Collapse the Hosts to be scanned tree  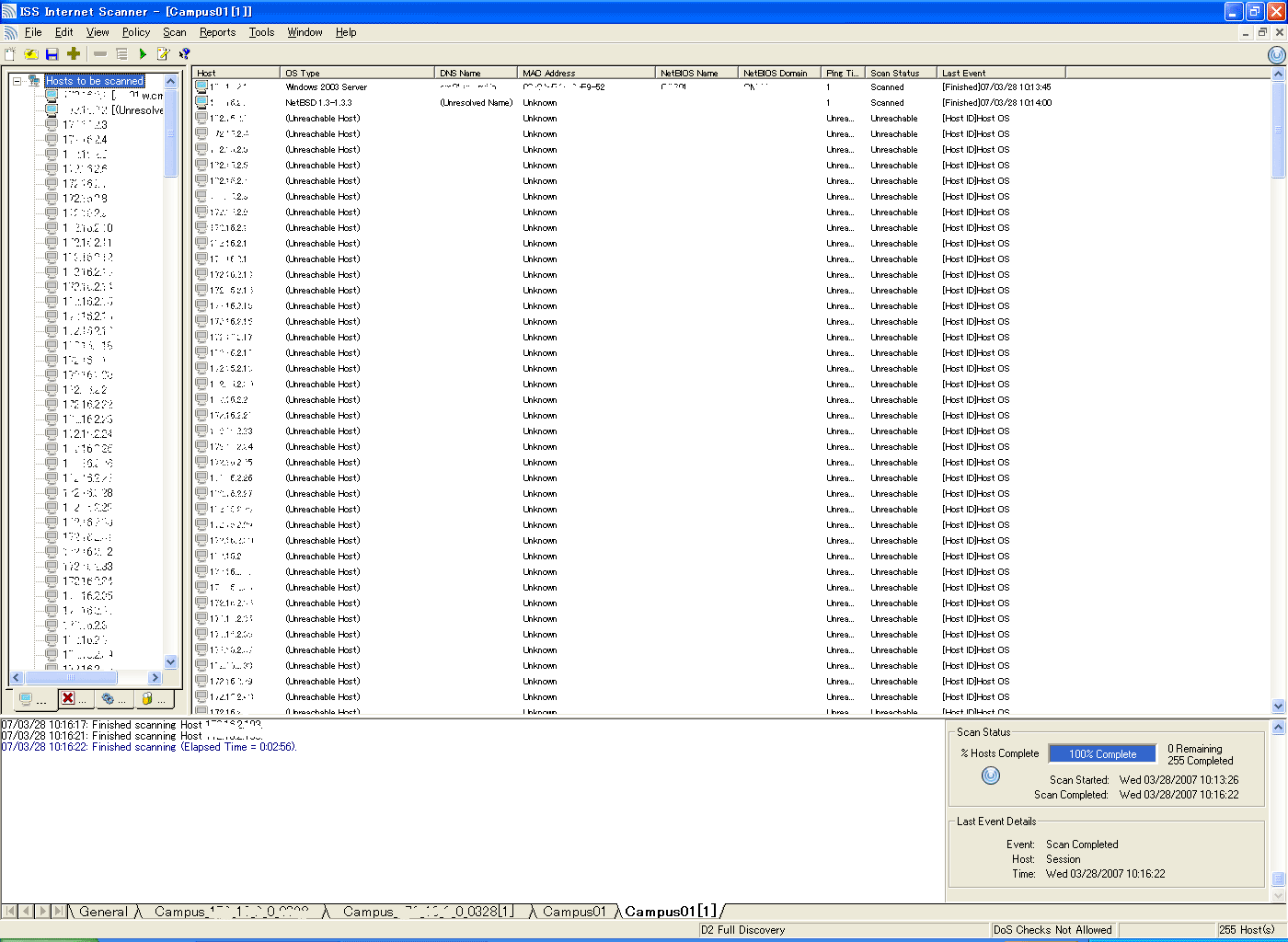click(17, 81)
